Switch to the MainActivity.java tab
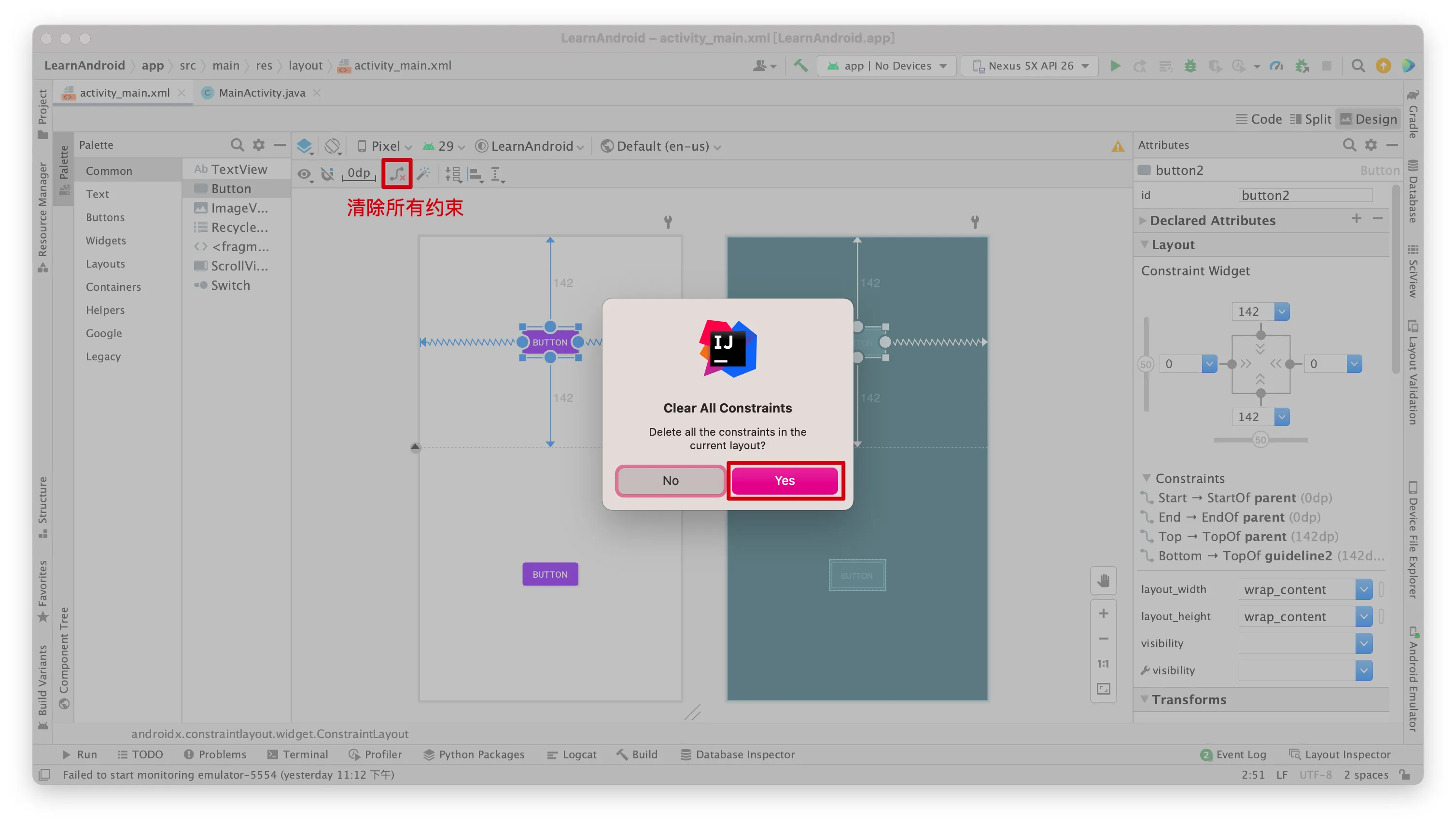 [261, 92]
